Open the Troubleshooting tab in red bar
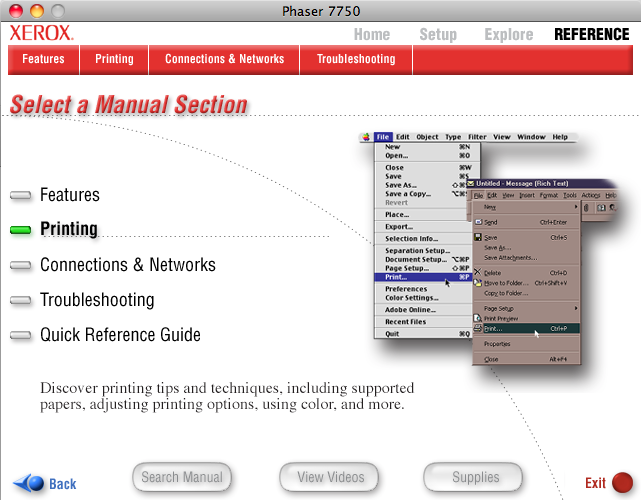The width and height of the screenshot is (641, 500). (x=356, y=59)
